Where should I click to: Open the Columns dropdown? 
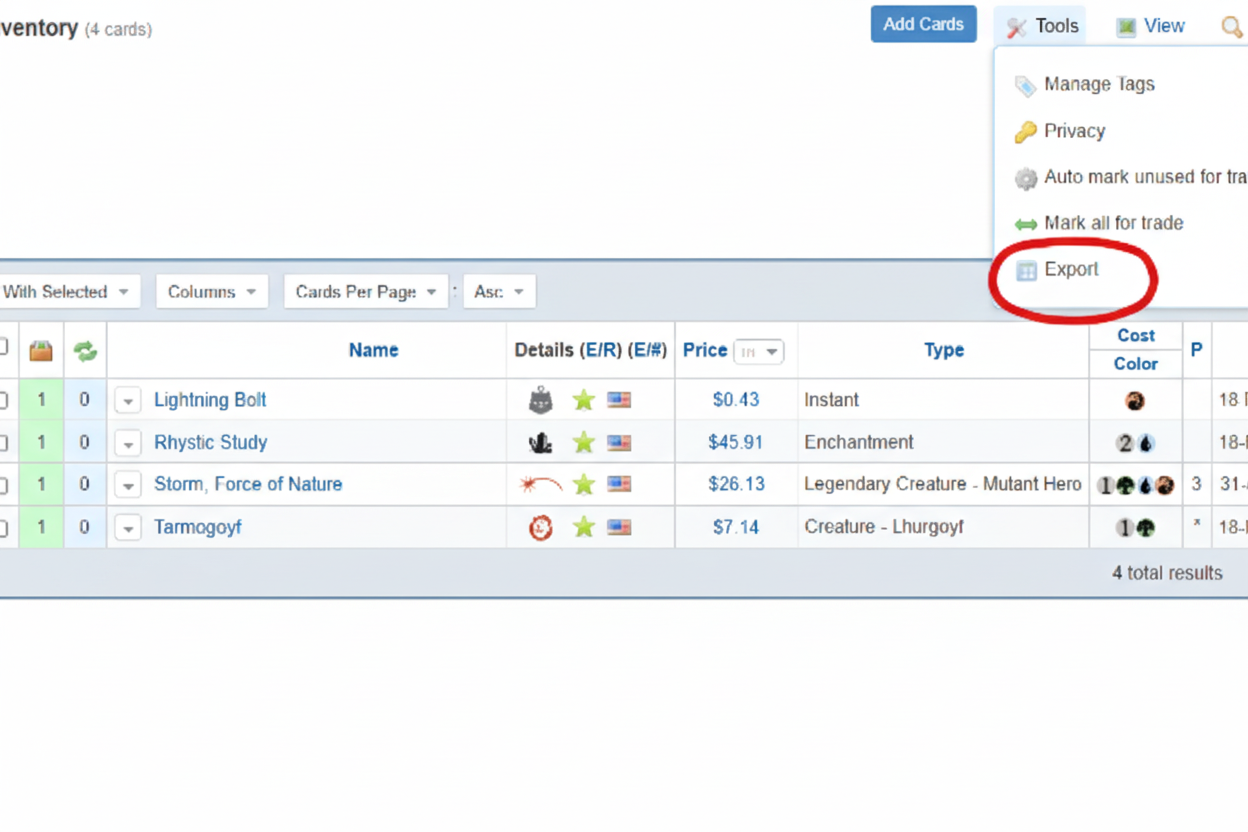[212, 292]
